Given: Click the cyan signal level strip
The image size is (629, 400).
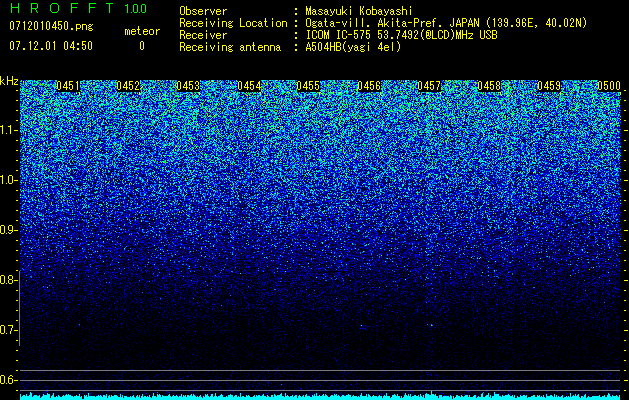Looking at the screenshot, I should click(x=320, y=396).
